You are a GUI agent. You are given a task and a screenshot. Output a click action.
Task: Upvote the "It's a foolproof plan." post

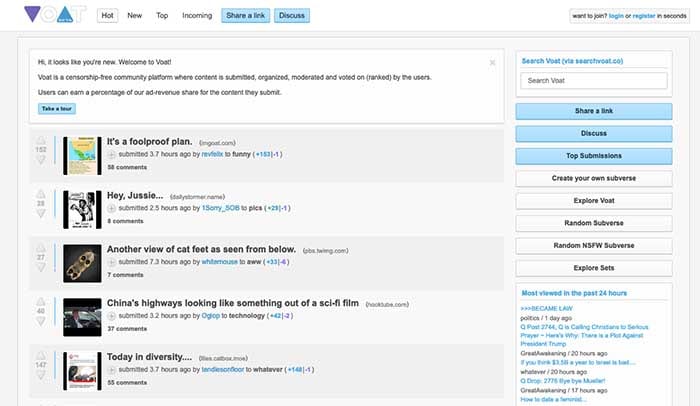click(41, 140)
